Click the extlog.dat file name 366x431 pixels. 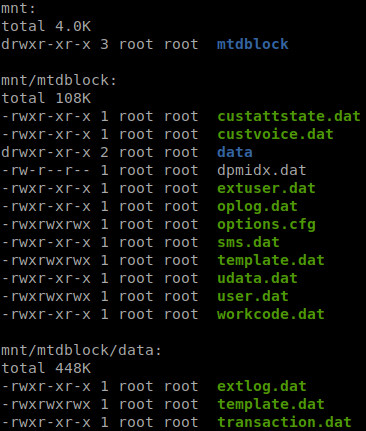coord(262,387)
